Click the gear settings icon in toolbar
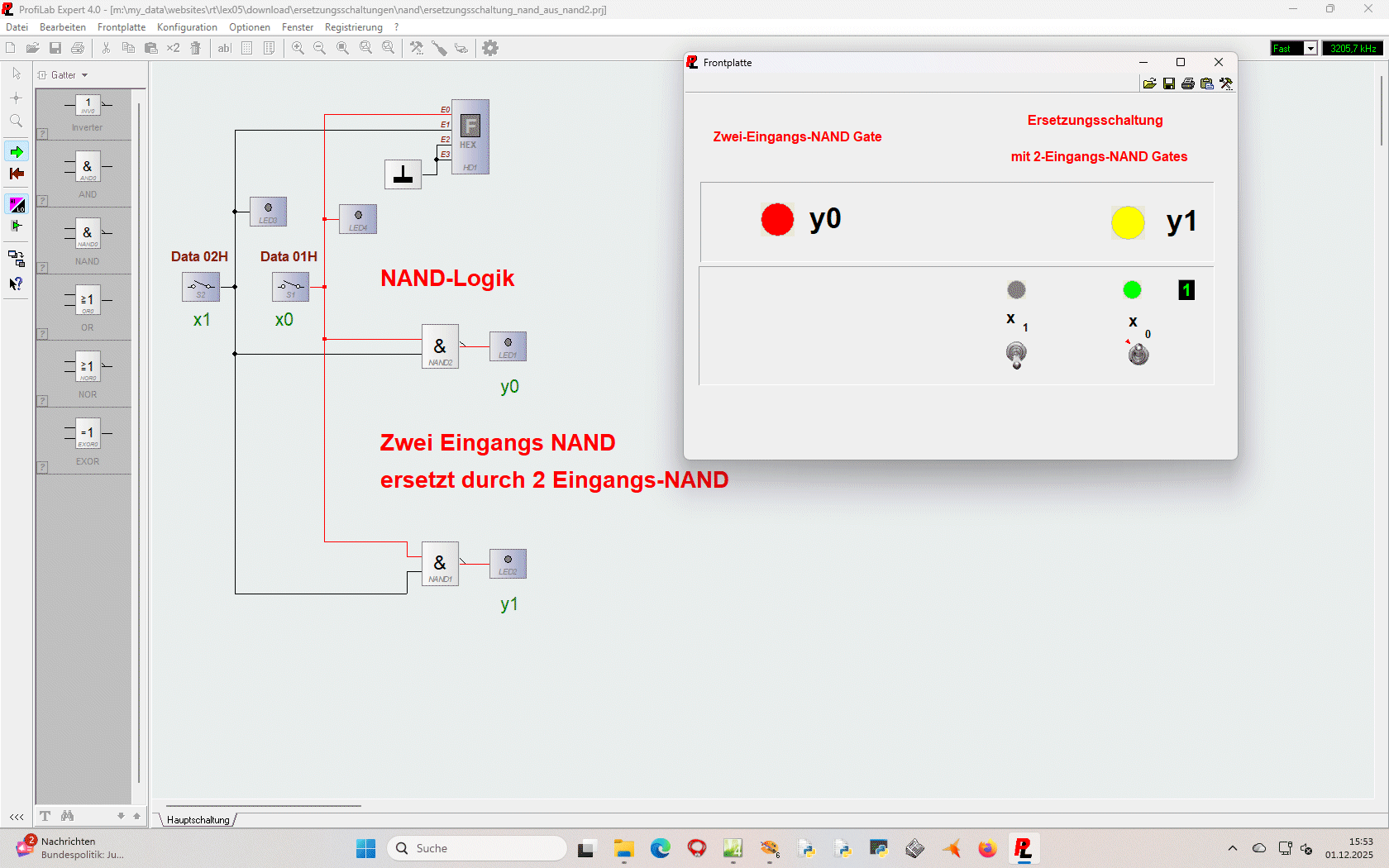Screen dimensions: 1389x868 pos(490,49)
